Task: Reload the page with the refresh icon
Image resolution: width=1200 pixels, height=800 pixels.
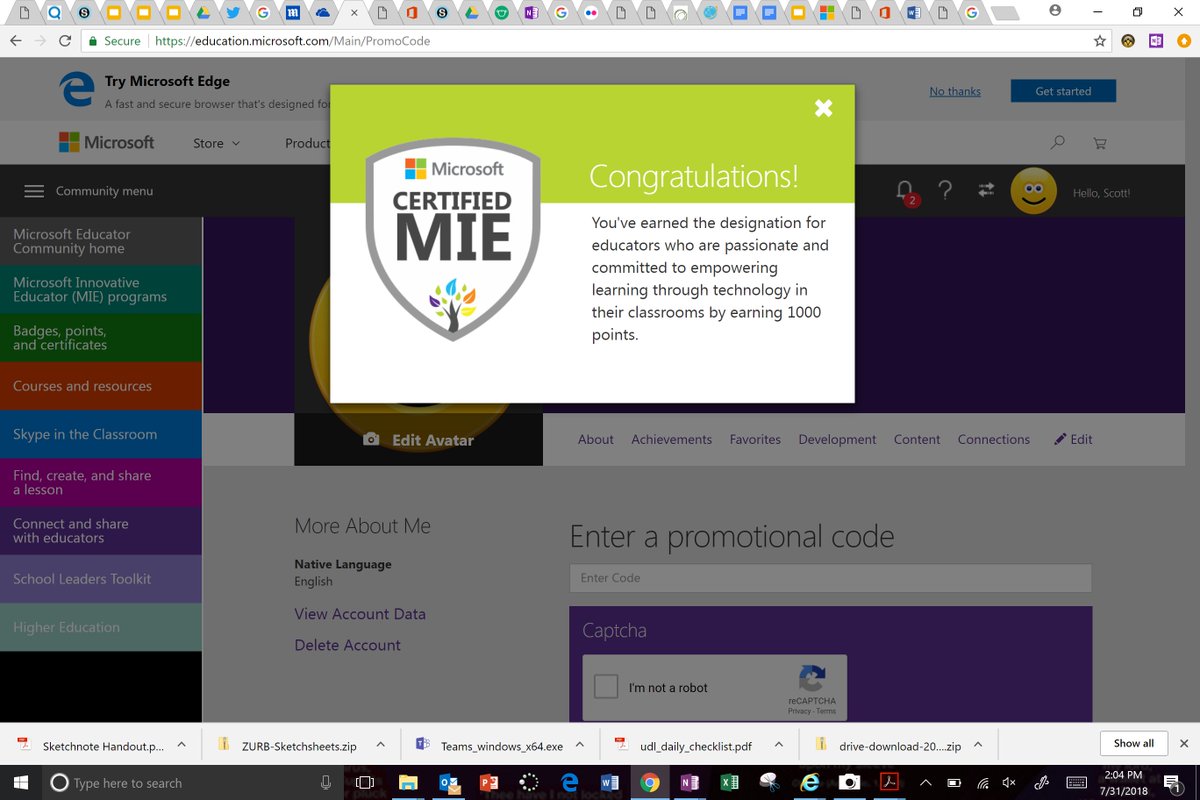Action: point(65,41)
